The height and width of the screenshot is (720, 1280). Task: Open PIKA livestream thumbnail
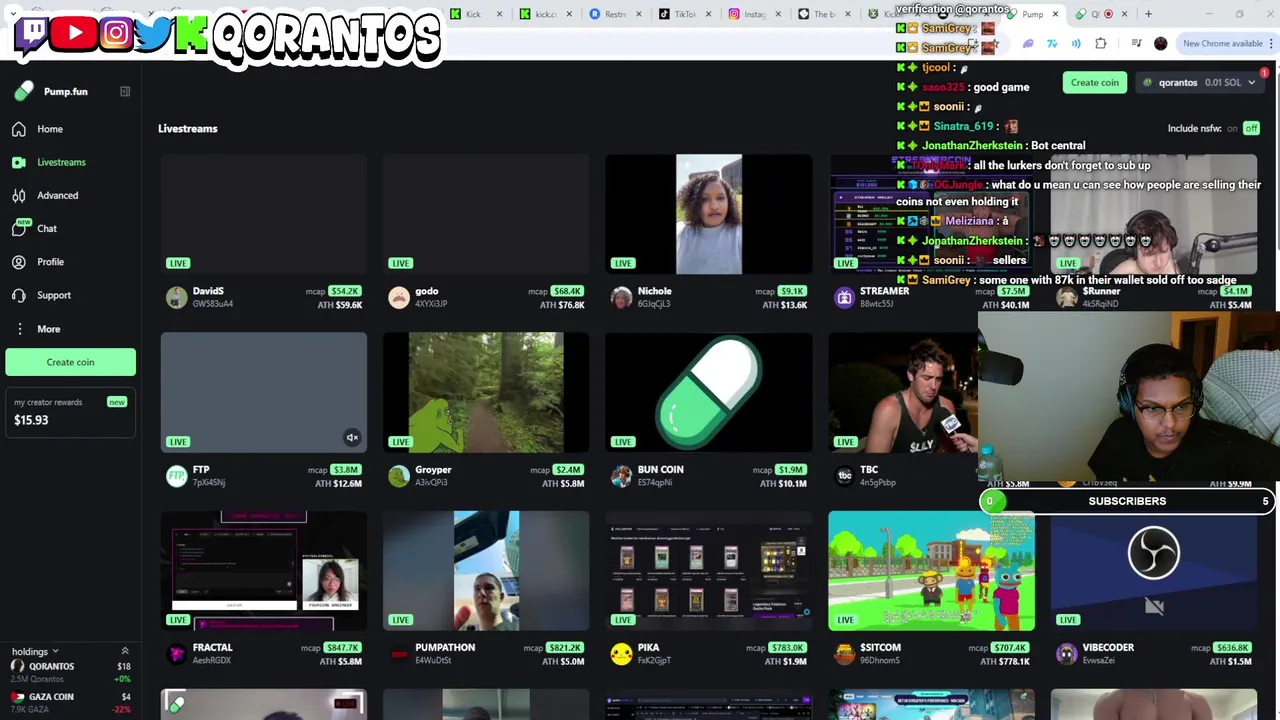click(x=709, y=571)
